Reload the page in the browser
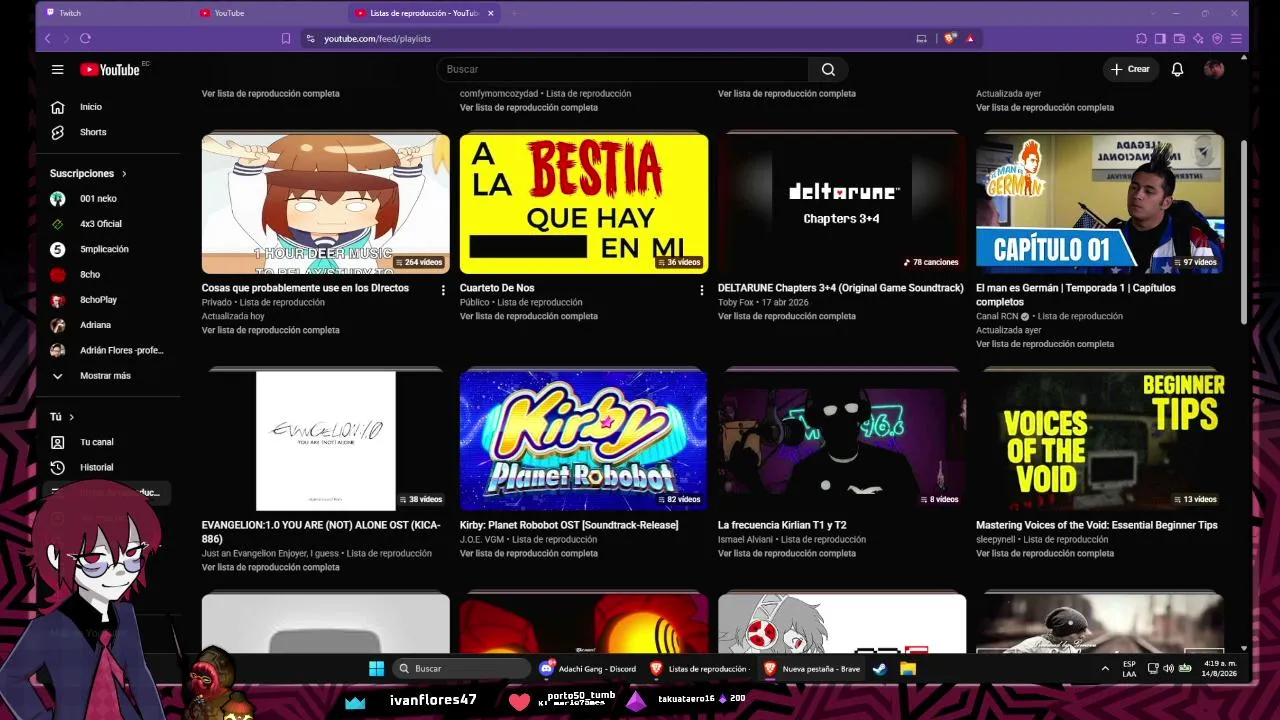The width and height of the screenshot is (1280, 720). pos(85,38)
